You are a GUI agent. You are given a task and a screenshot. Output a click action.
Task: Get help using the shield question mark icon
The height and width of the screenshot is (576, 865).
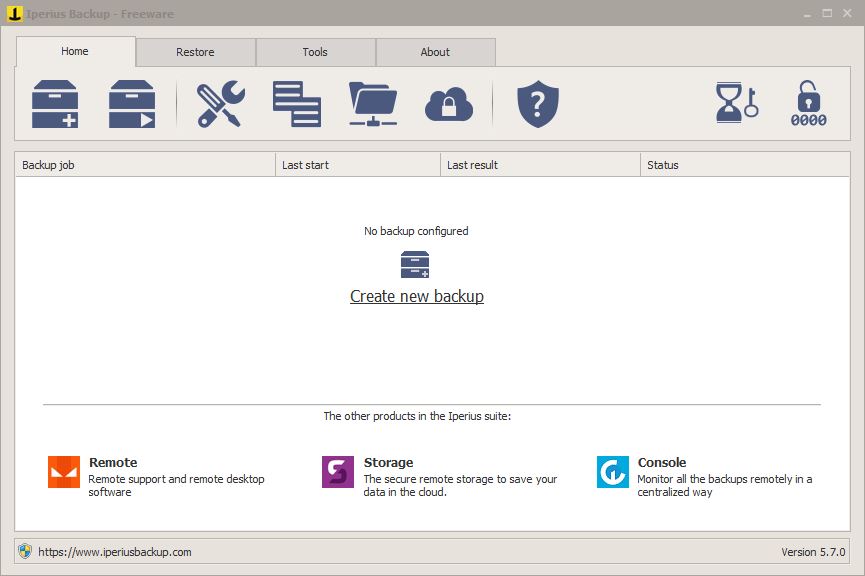pyautogui.click(x=537, y=102)
